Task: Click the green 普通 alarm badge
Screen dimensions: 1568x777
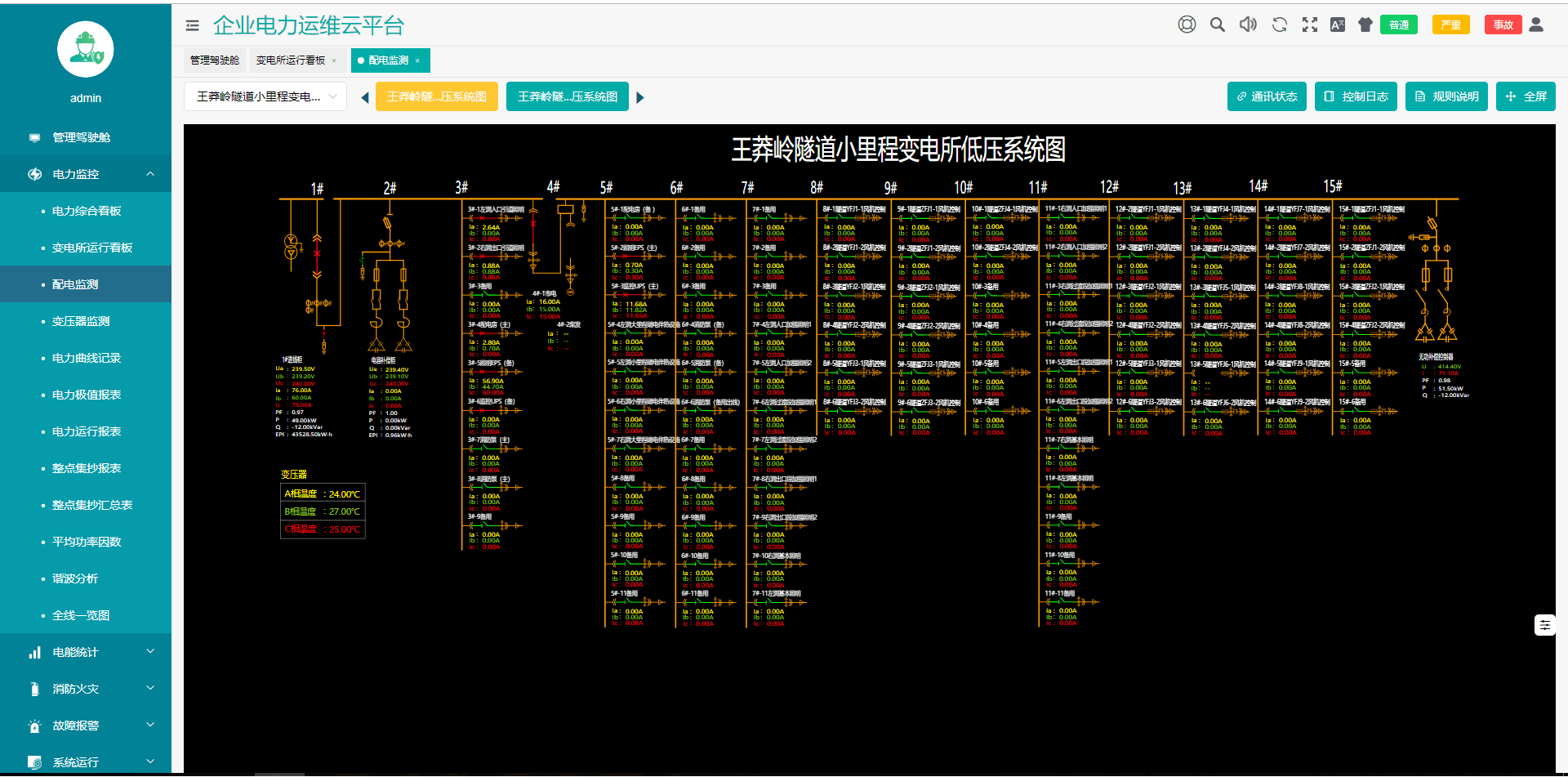Action: click(1399, 25)
